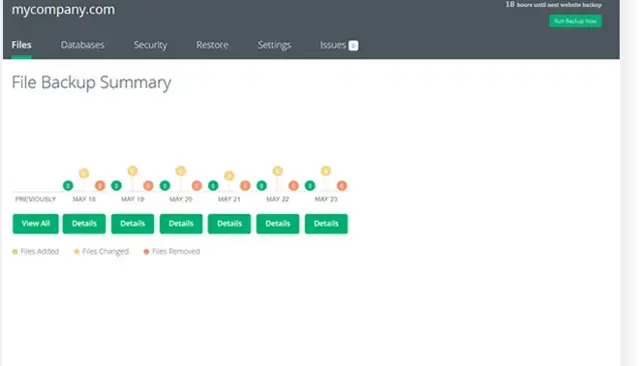Click the File Backup Summary heading
The image size is (640, 366).
tap(91, 82)
